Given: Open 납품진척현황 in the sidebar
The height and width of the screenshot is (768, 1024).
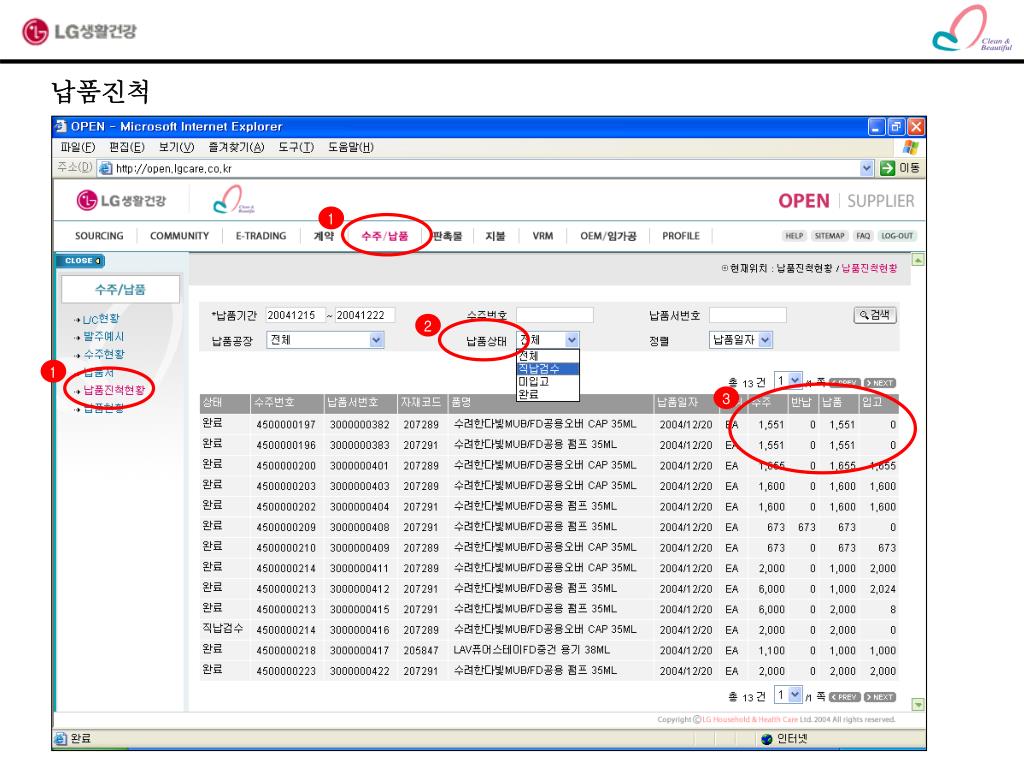Looking at the screenshot, I should click(114, 390).
